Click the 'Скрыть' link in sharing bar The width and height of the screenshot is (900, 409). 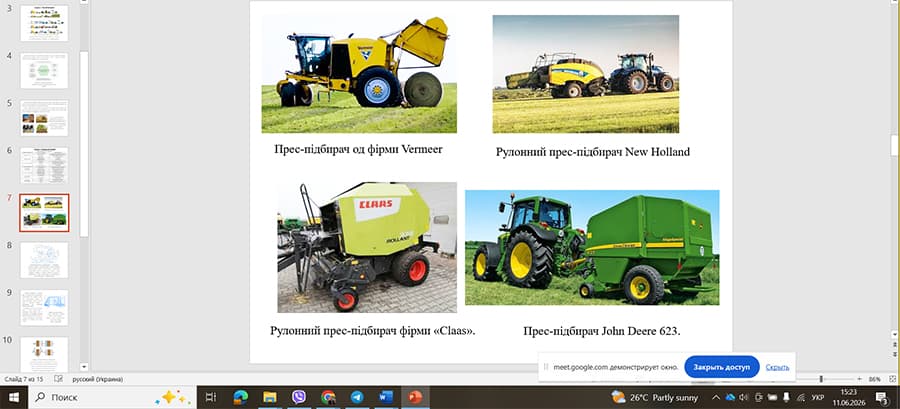777,367
